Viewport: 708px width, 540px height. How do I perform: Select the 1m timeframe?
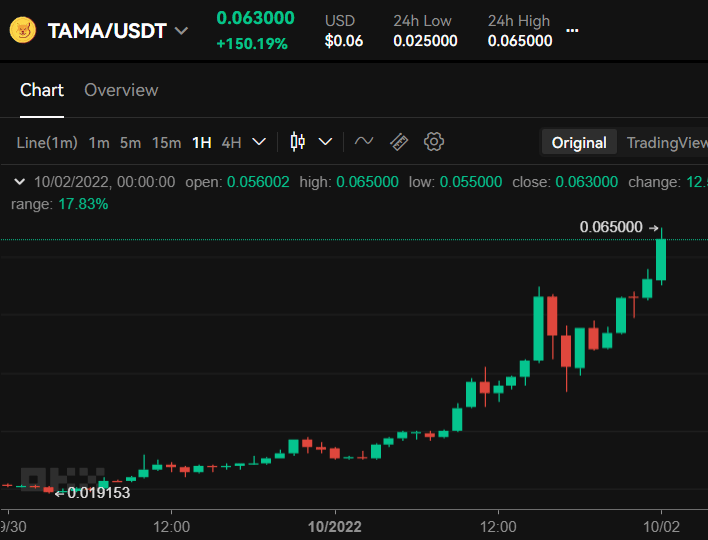(x=99, y=142)
